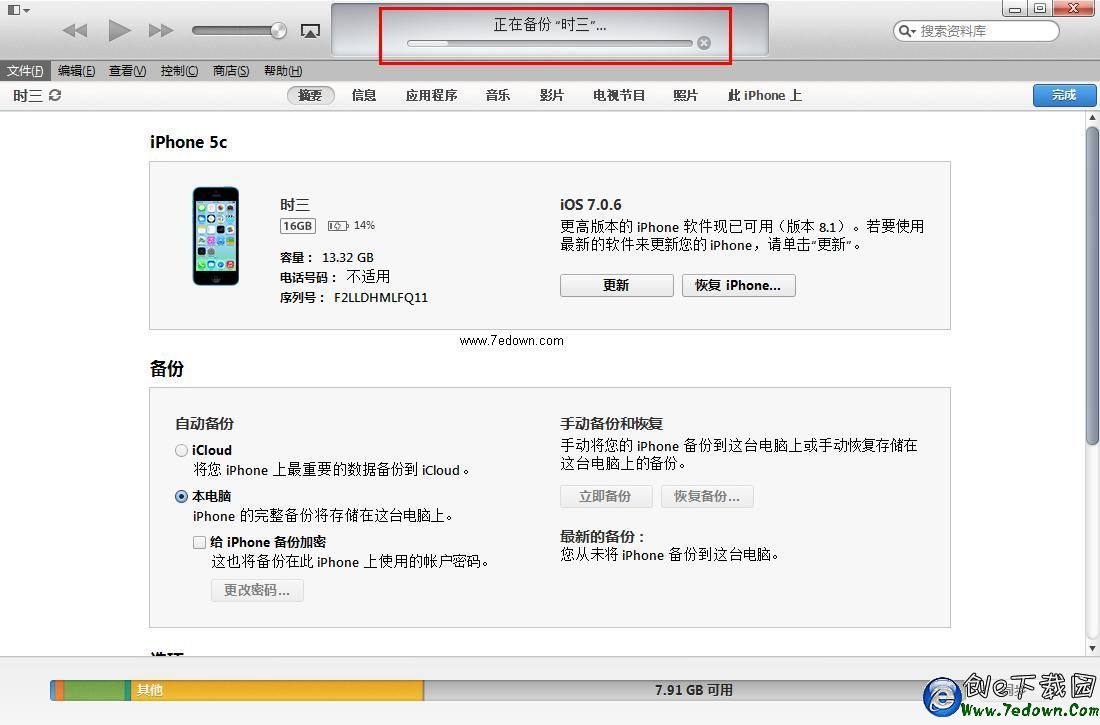Image resolution: width=1100 pixels, height=725 pixels.
Task: Enable 给 iPhone 备份加密 checkbox
Action: pyautogui.click(x=199, y=542)
